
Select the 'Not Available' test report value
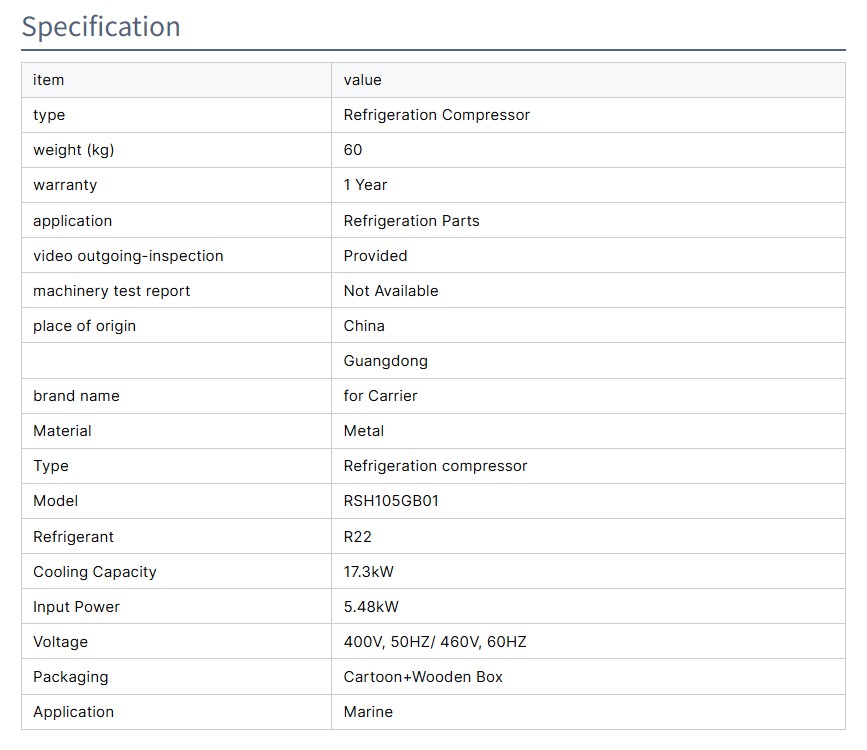[391, 291]
